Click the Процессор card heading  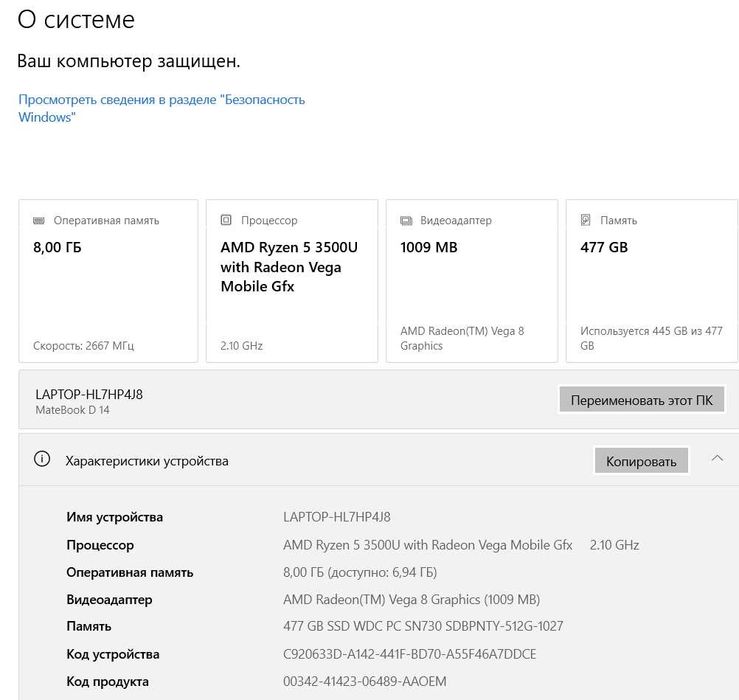pyautogui.click(x=269, y=220)
